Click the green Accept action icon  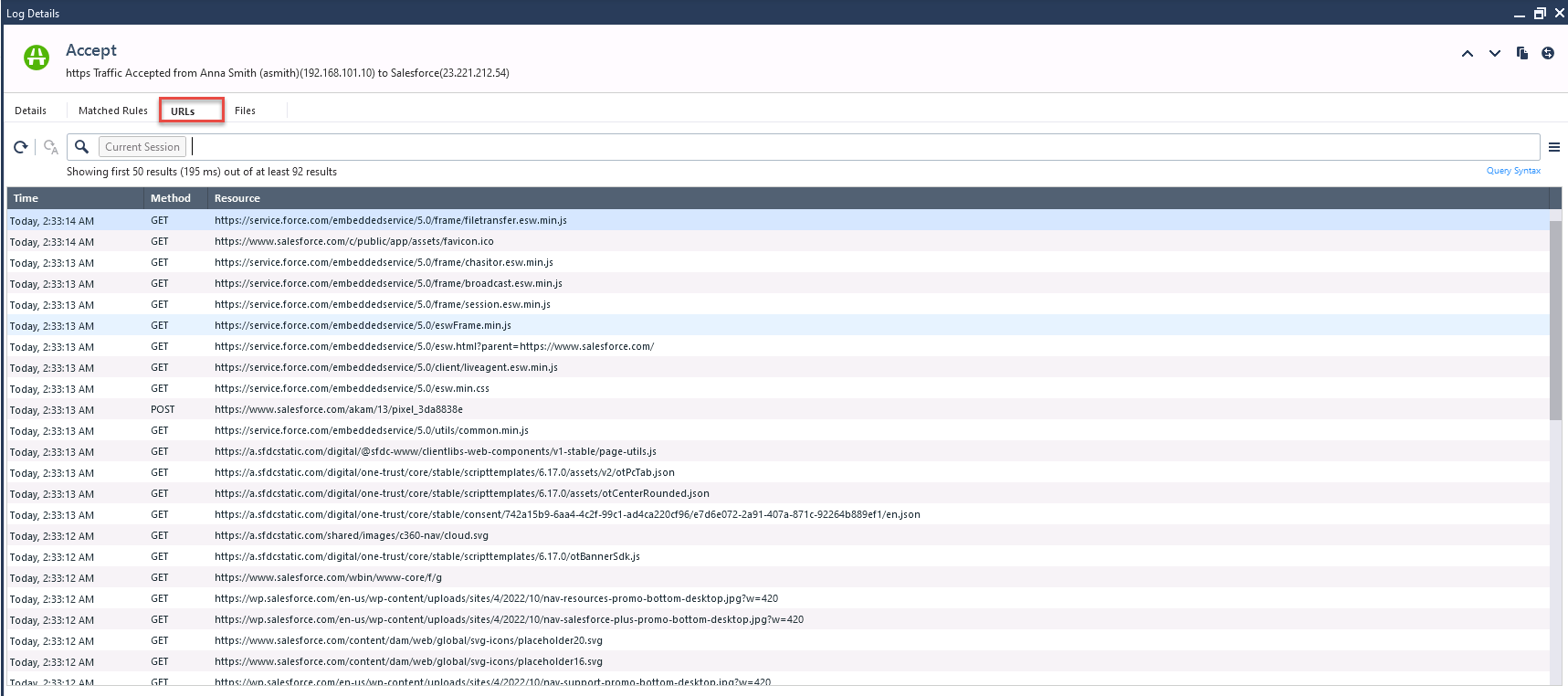click(37, 58)
